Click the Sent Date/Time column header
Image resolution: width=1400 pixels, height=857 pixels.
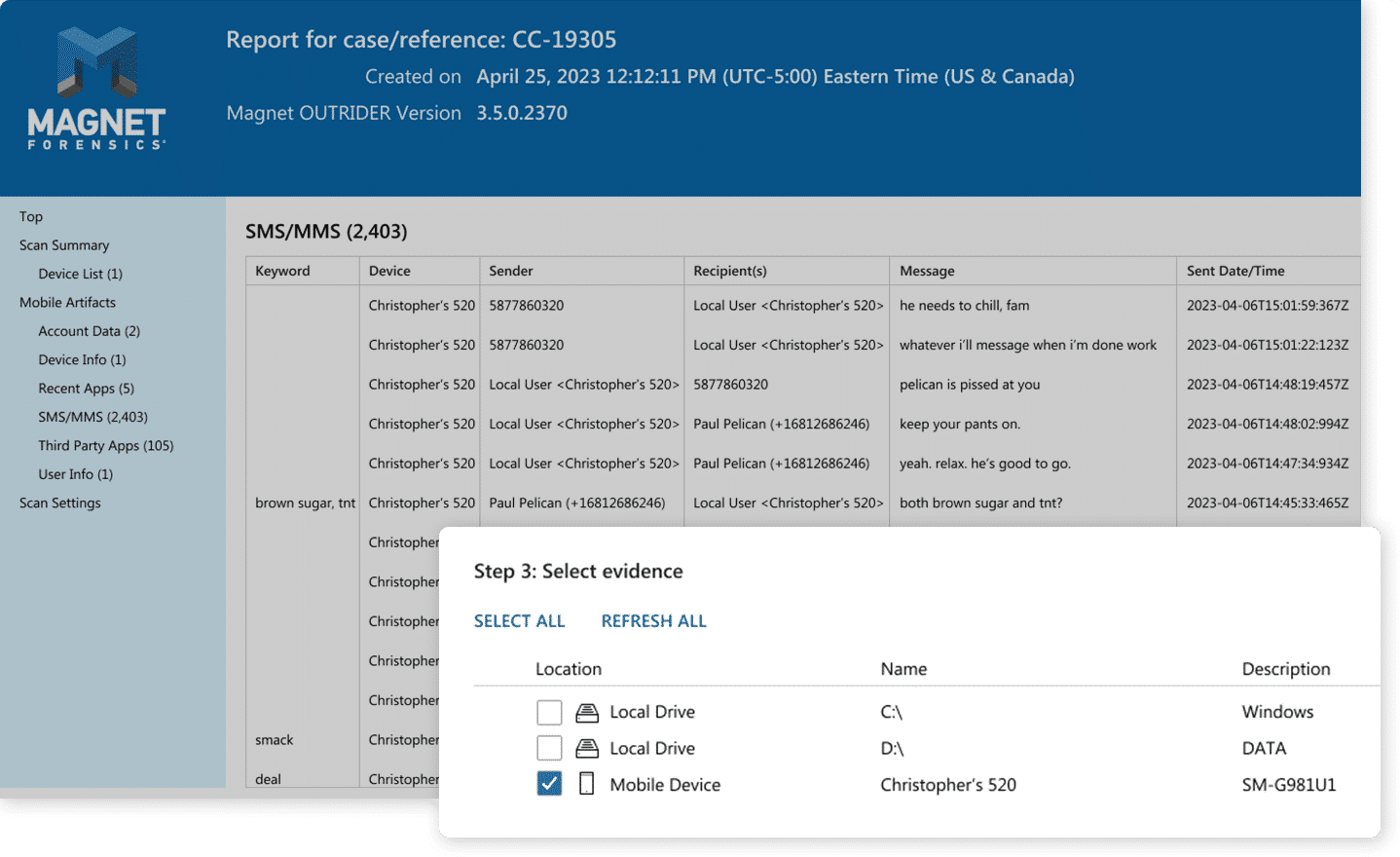[1234, 271]
